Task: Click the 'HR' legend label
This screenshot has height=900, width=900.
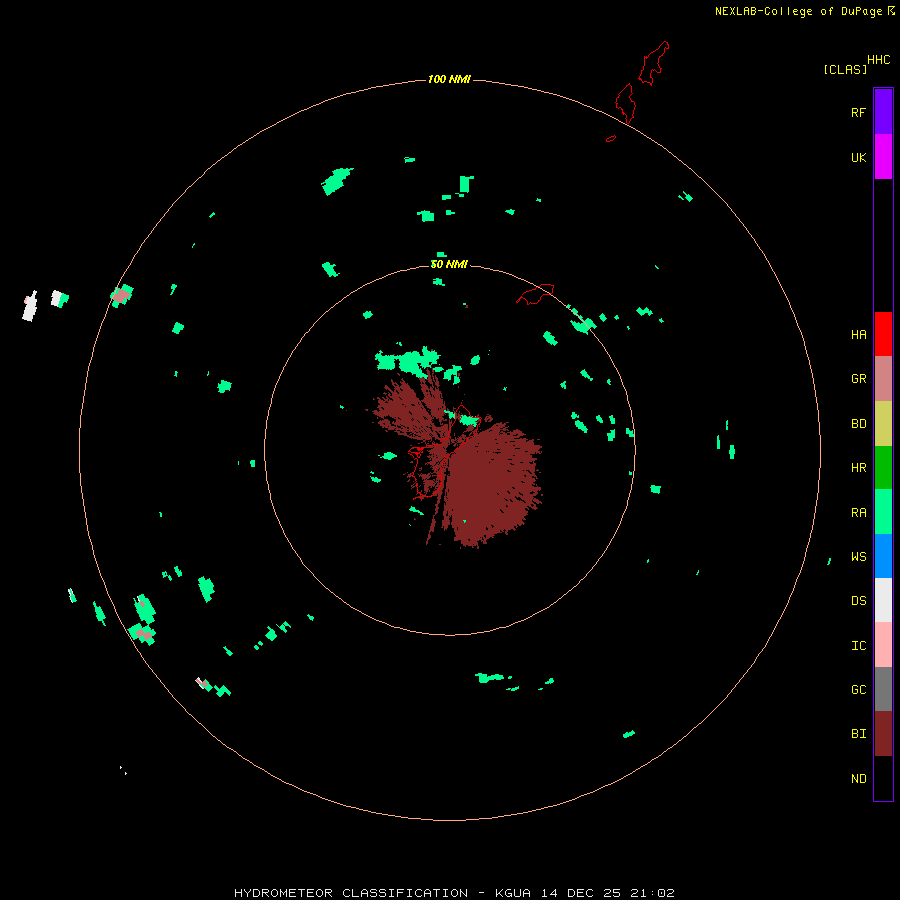Action: (858, 468)
